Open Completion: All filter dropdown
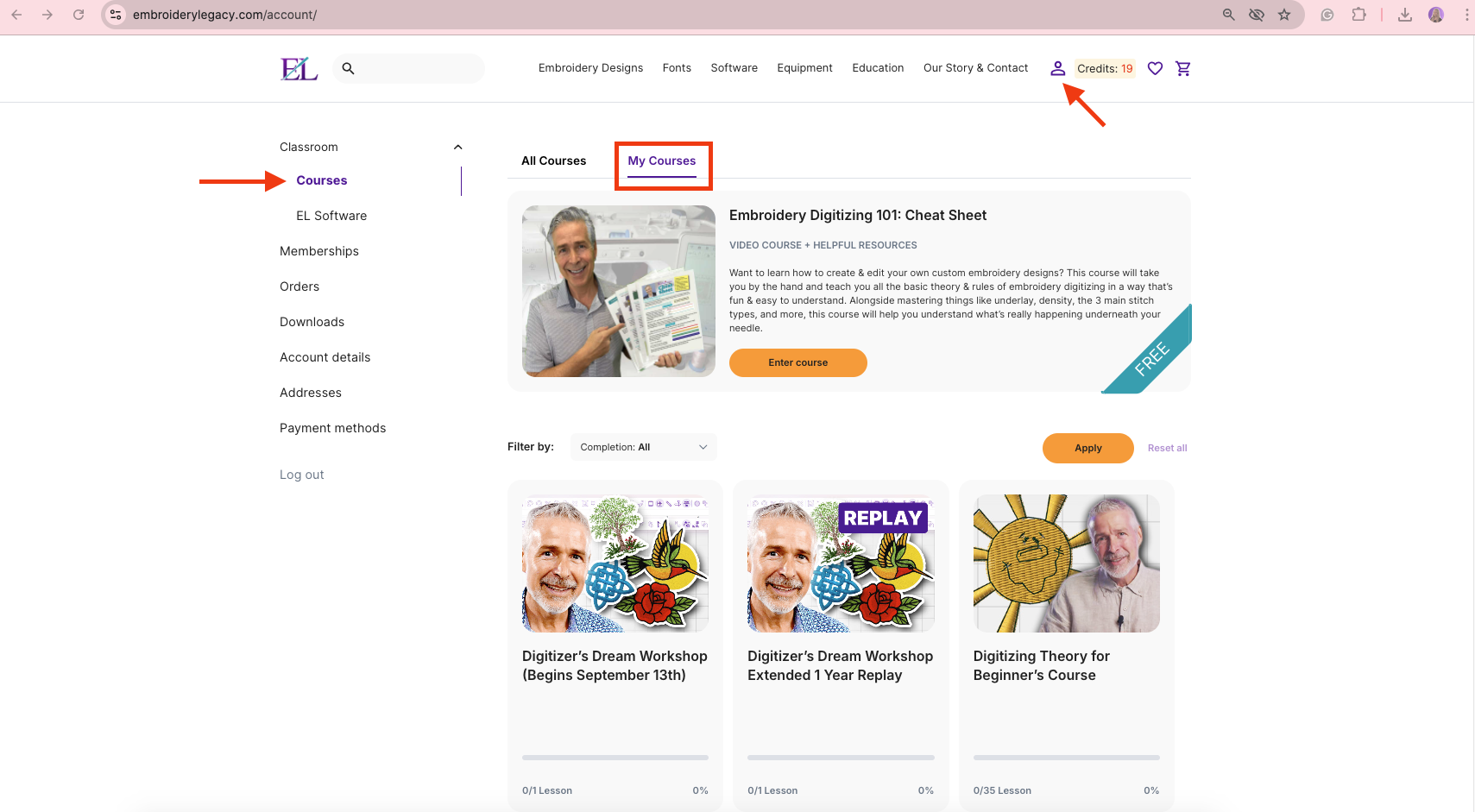Screen dimensions: 1475x812 pos(644,447)
